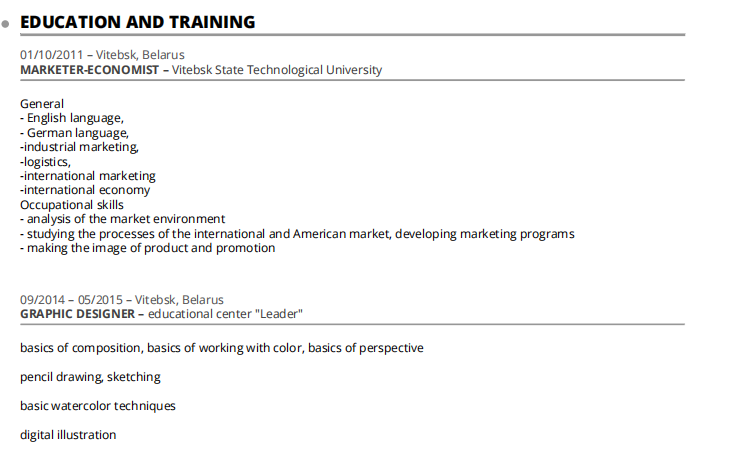
Task: Click the pencil drawing, sketching line
Action: (90, 377)
